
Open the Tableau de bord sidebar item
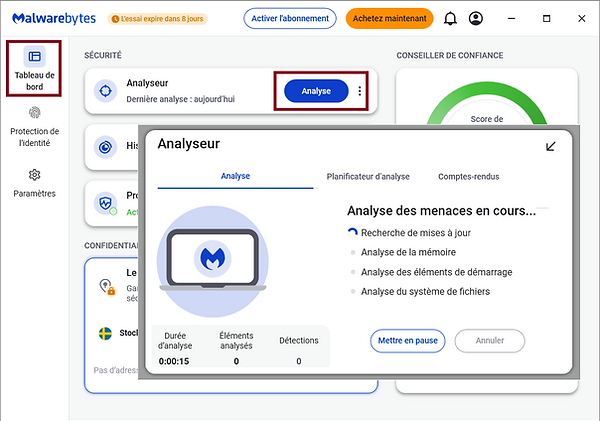click(34, 69)
